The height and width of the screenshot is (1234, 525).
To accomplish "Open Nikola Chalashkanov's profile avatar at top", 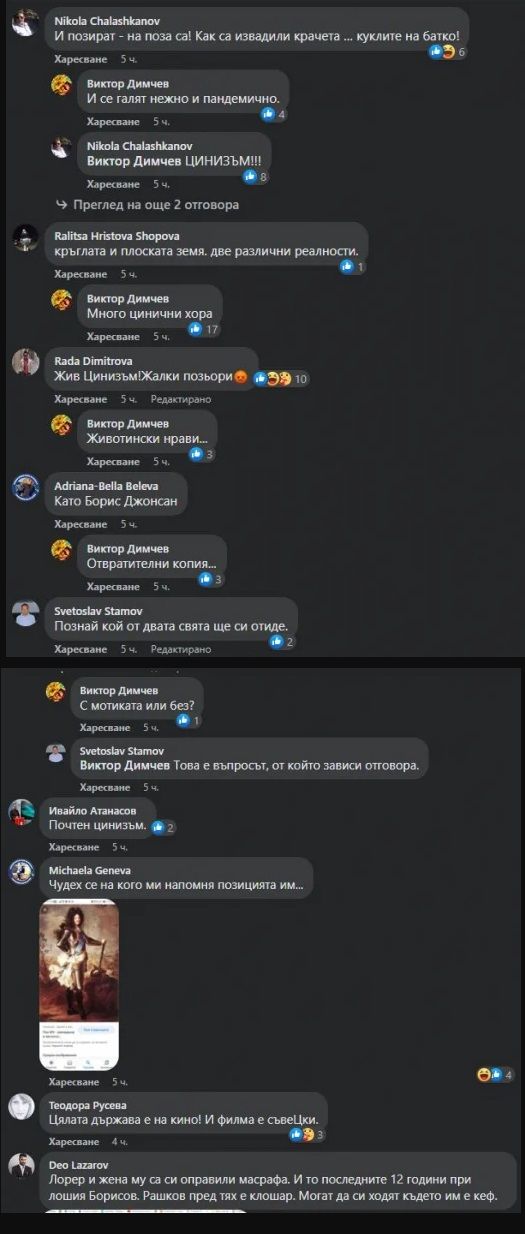I will [x=26, y=27].
